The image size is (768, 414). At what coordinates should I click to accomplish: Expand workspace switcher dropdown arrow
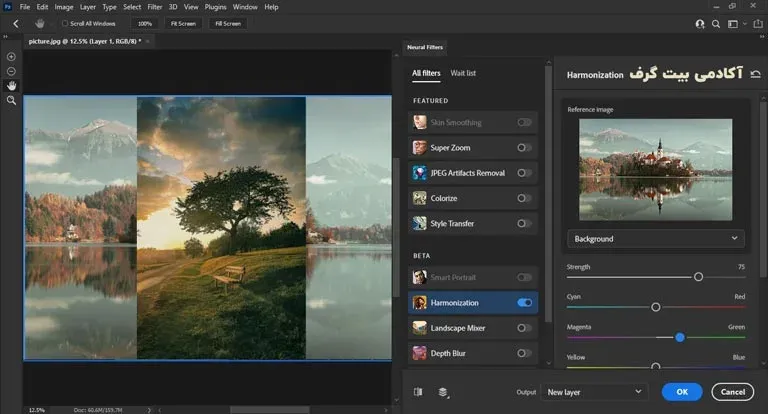click(745, 24)
